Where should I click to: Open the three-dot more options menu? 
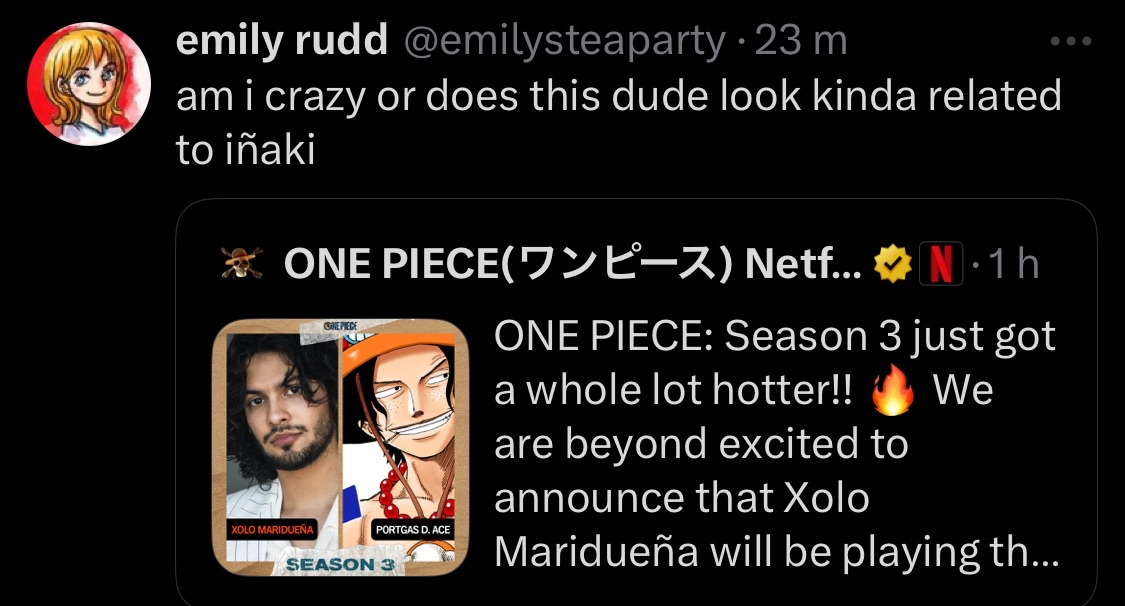point(1070,42)
